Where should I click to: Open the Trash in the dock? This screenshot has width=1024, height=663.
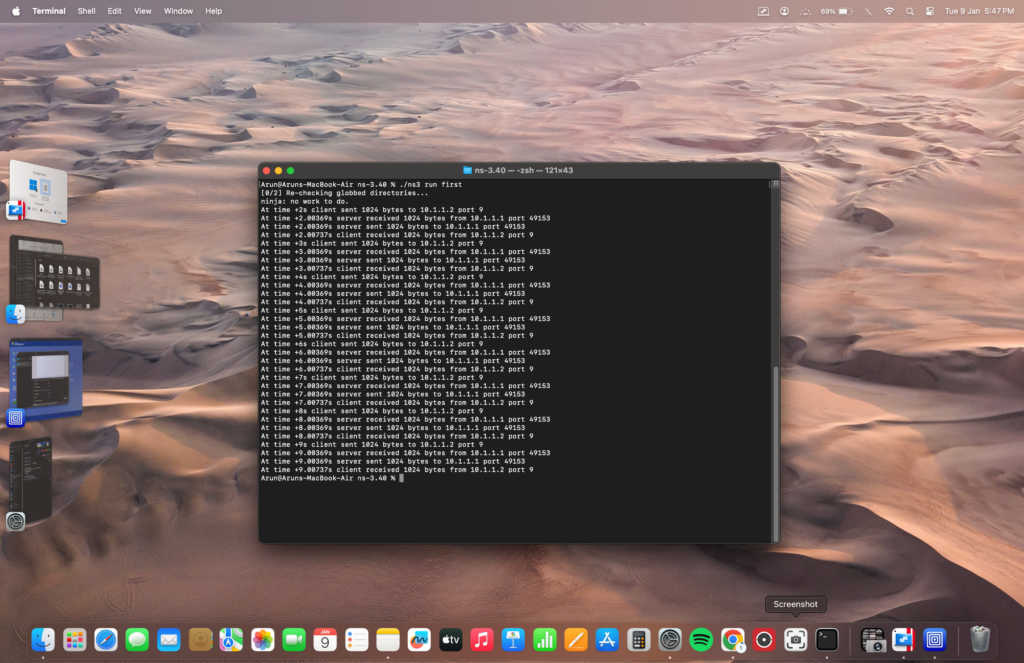[980, 640]
